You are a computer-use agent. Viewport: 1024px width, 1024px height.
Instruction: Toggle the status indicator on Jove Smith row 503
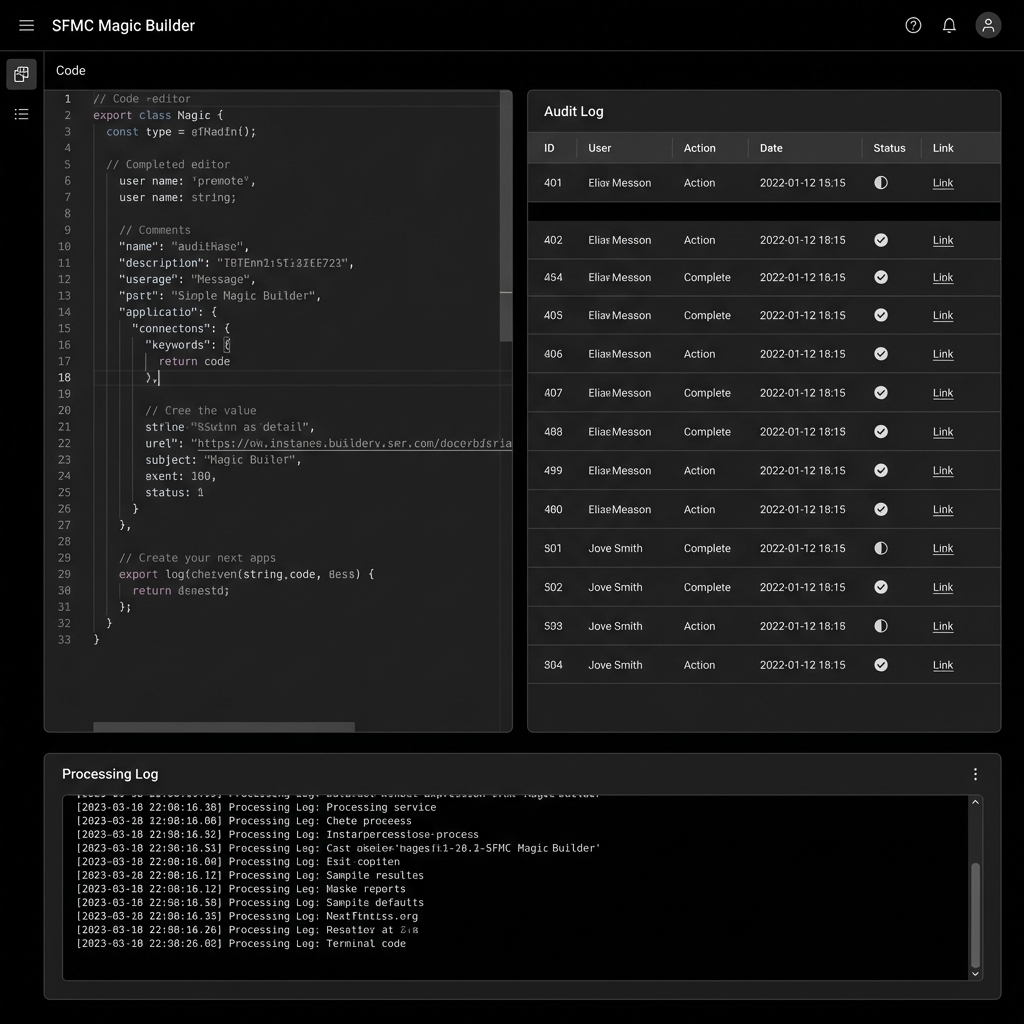881,626
